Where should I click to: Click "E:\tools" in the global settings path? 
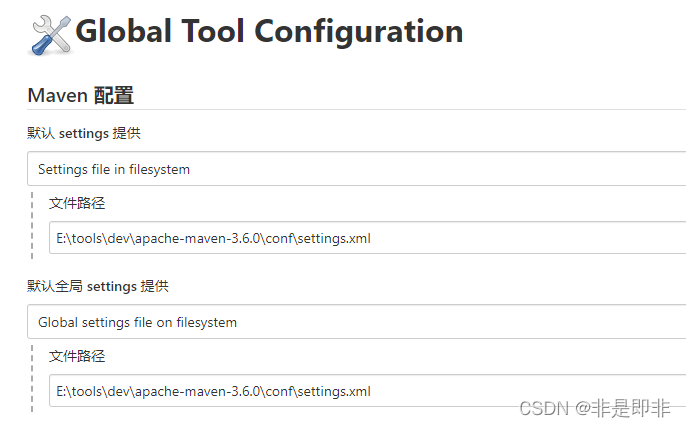click(74, 391)
